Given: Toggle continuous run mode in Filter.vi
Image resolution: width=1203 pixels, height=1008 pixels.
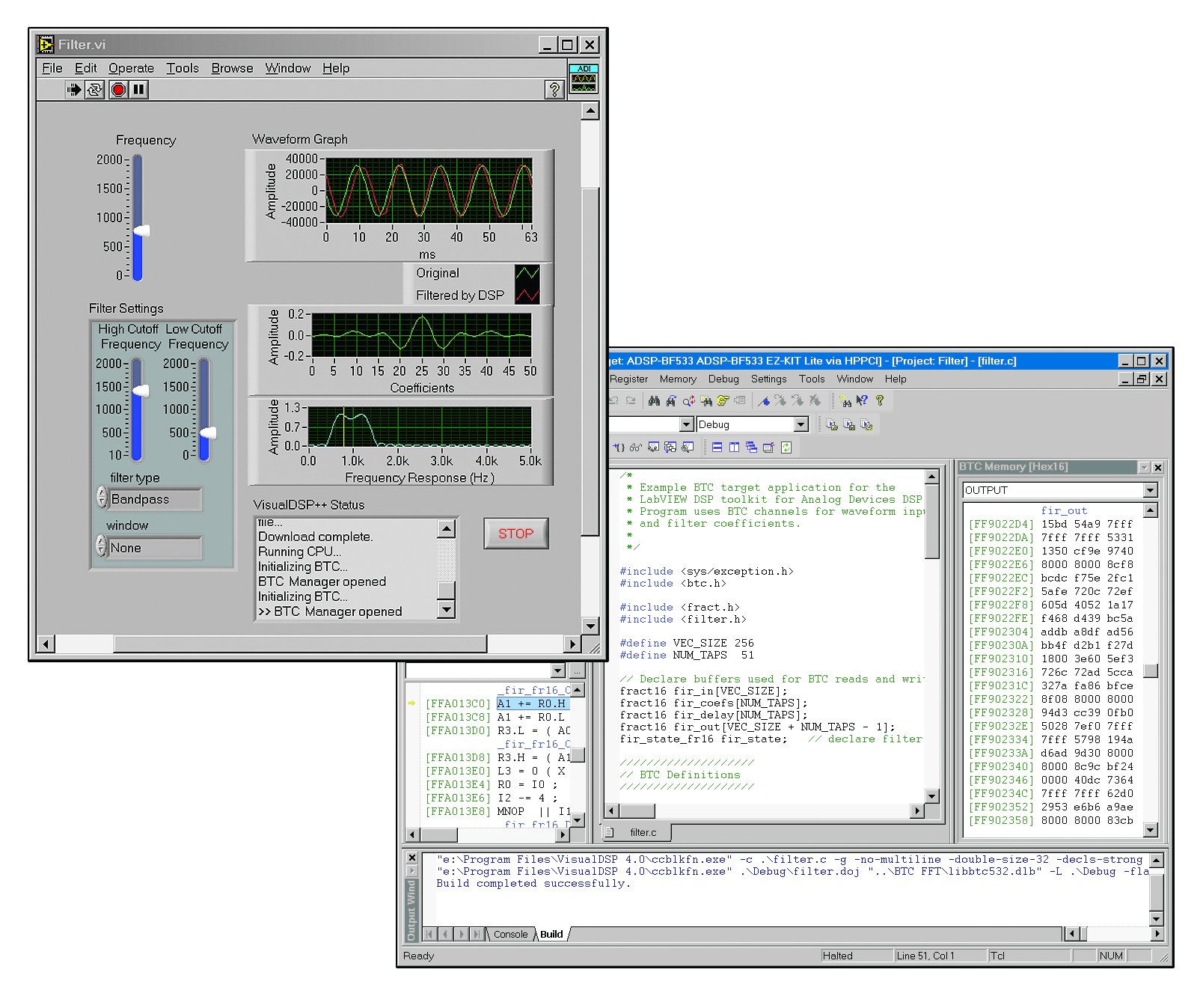Looking at the screenshot, I should pyautogui.click(x=94, y=89).
